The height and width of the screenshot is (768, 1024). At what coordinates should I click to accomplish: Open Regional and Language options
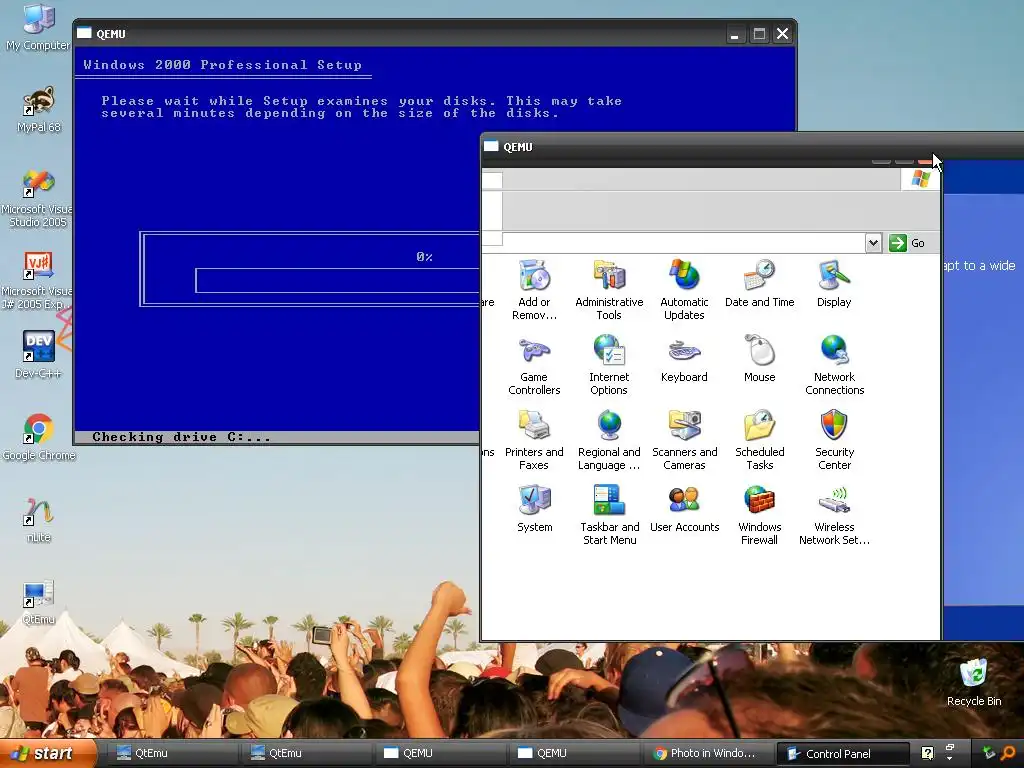pos(609,440)
